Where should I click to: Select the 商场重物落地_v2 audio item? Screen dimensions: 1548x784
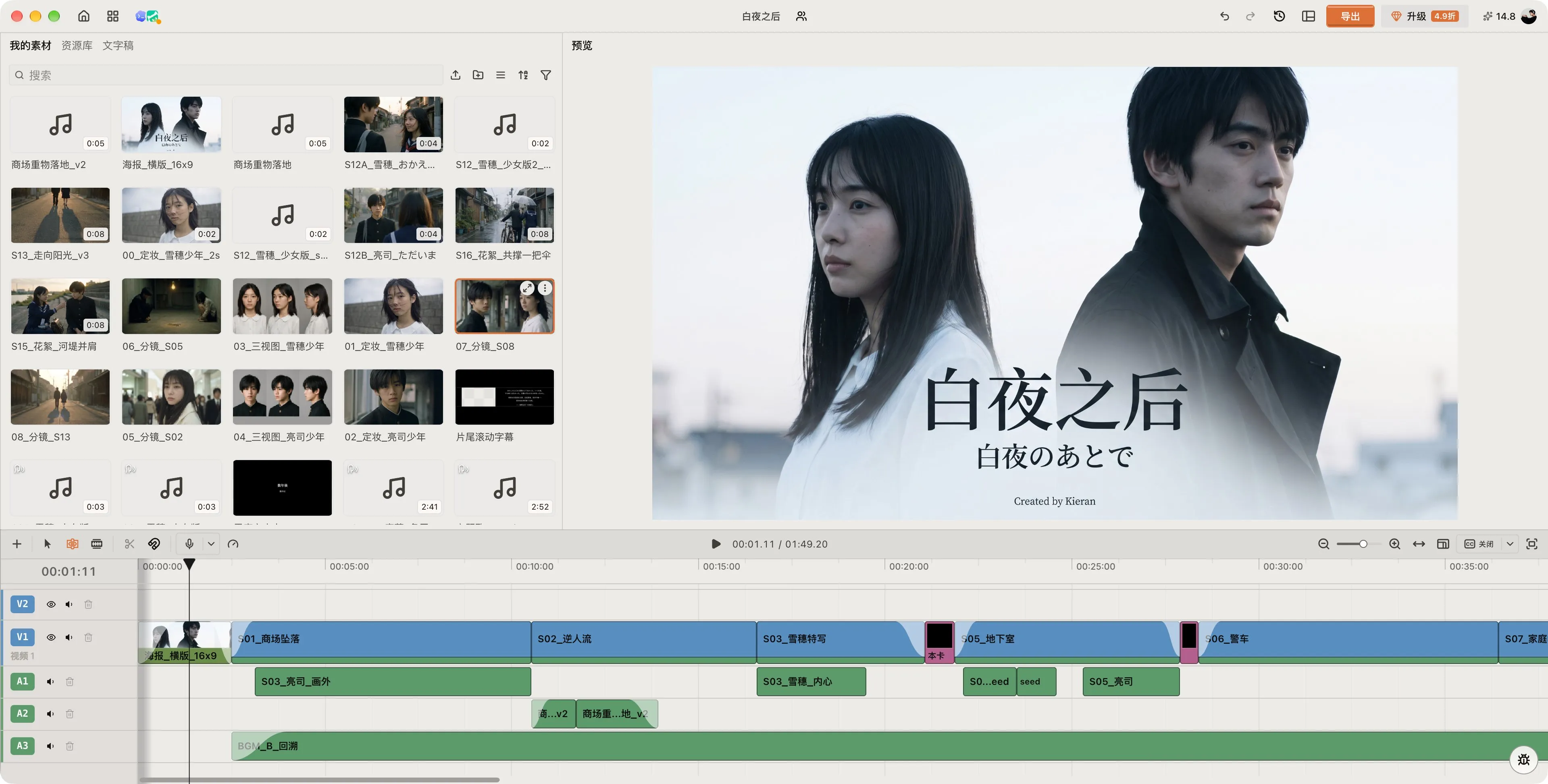(60, 124)
